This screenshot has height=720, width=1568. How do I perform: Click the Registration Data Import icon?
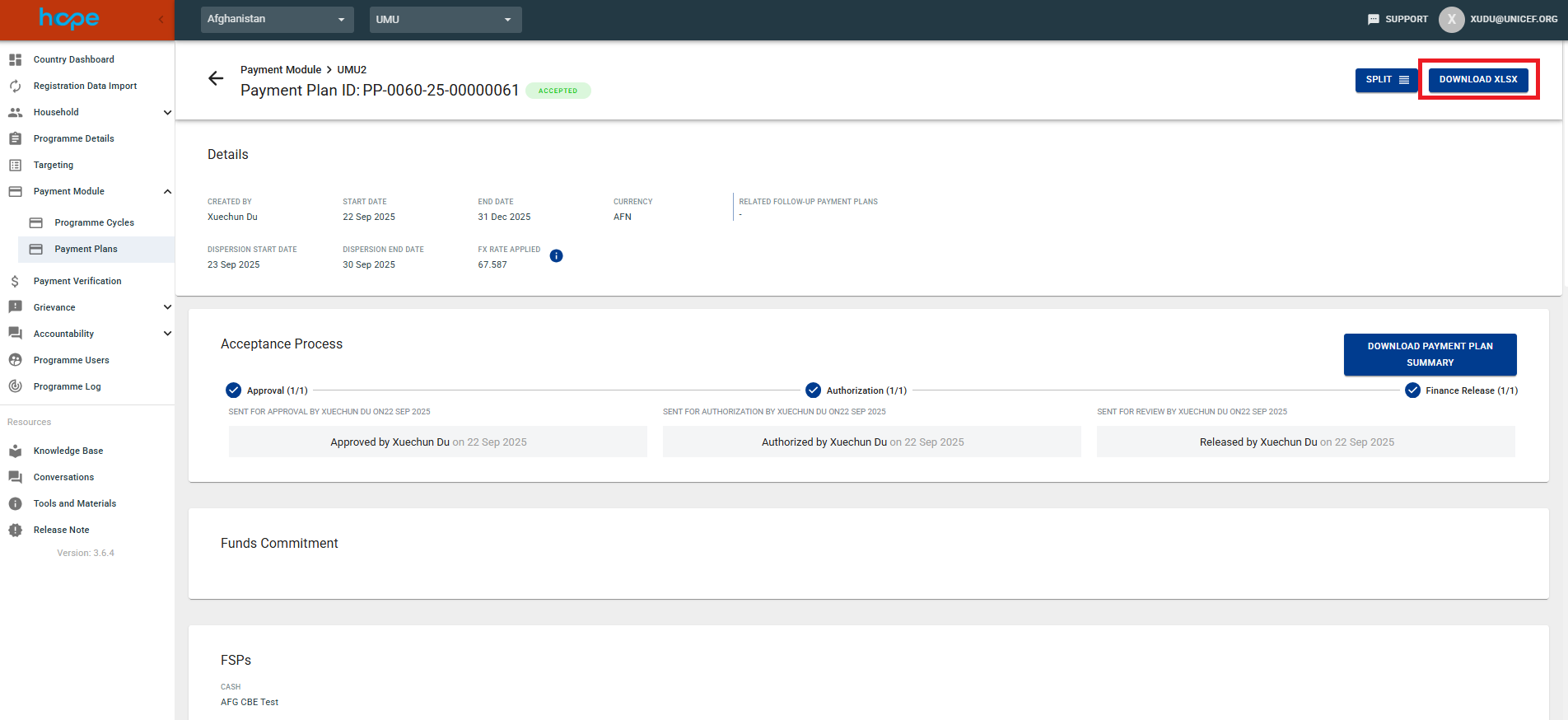(15, 86)
